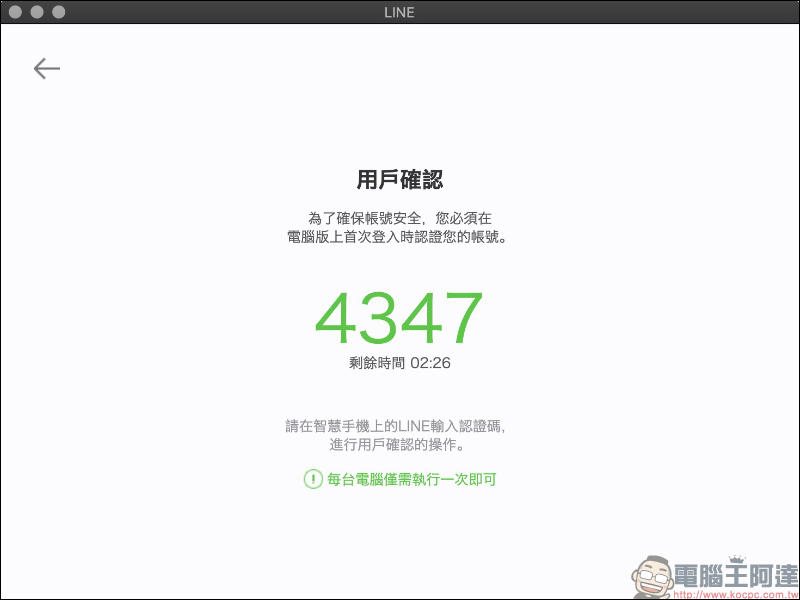Close the LINE window with first titlebar button
Image resolution: width=800 pixels, height=600 pixels.
click(x=15, y=12)
